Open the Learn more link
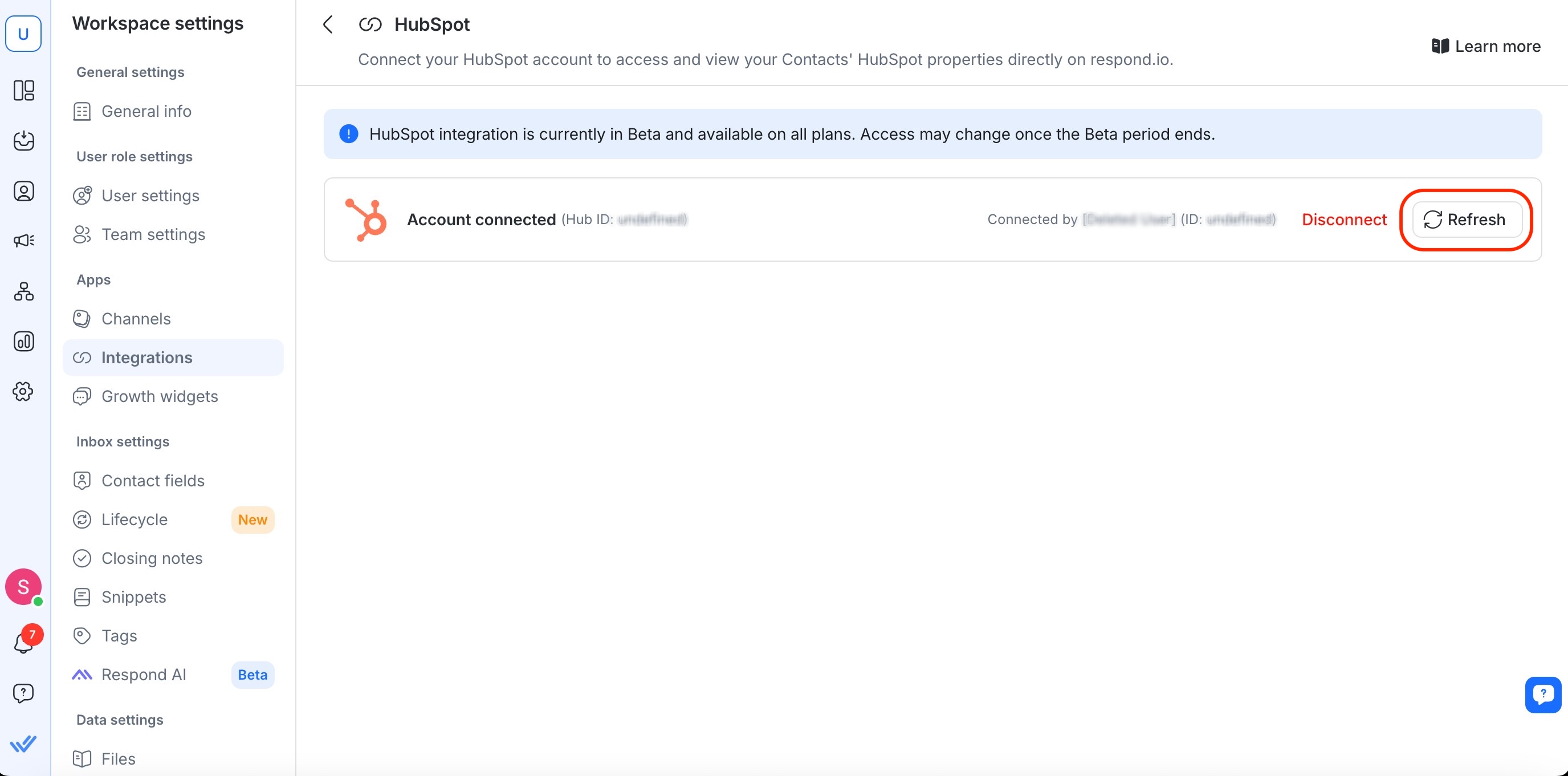This screenshot has width=1568, height=776. coord(1486,46)
